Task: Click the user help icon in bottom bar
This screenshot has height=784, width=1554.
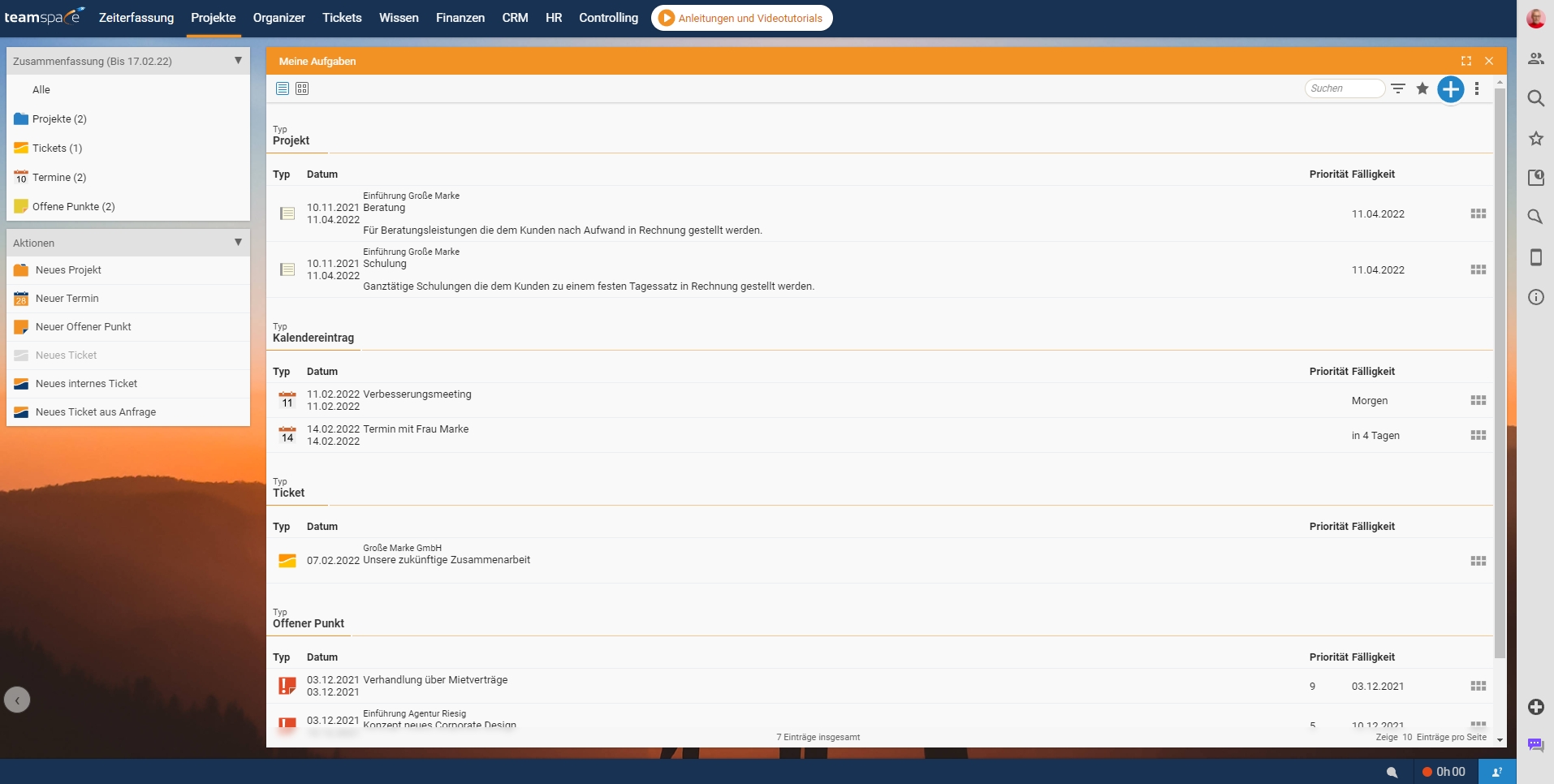Action: coord(1497,772)
